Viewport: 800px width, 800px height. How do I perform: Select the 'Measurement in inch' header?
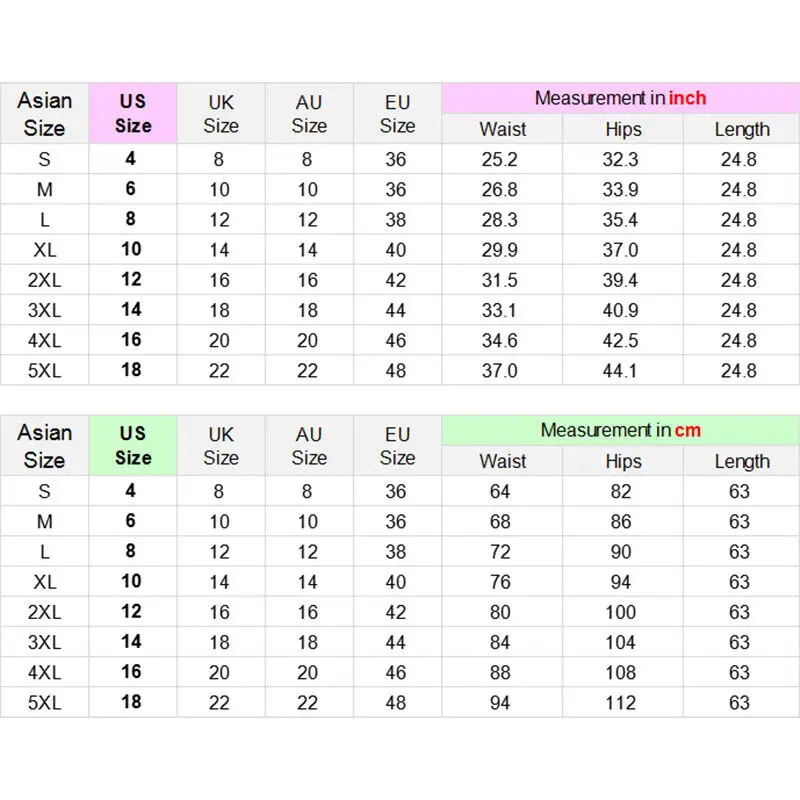point(620,98)
